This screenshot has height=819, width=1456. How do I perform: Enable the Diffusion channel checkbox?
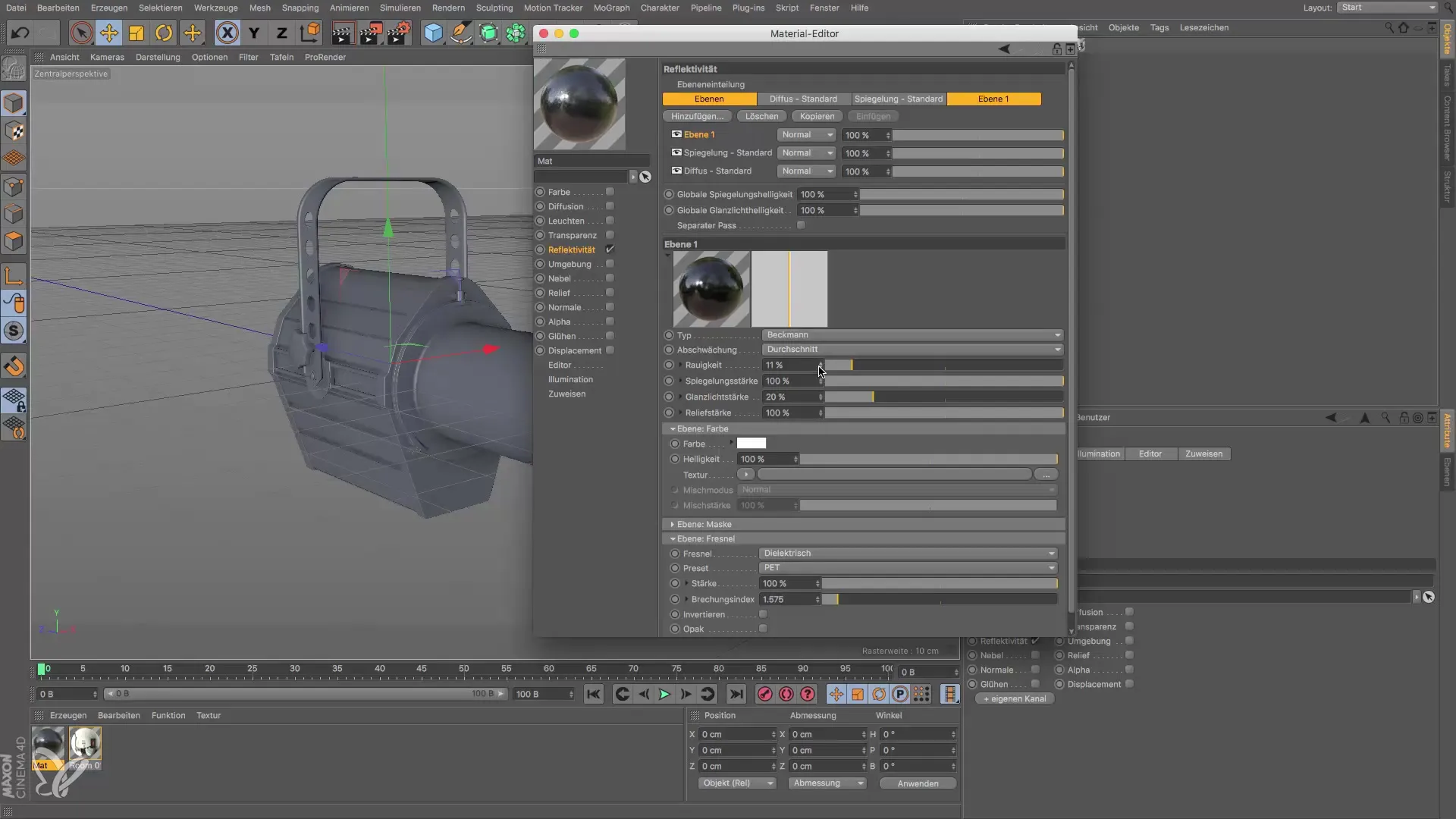[610, 206]
